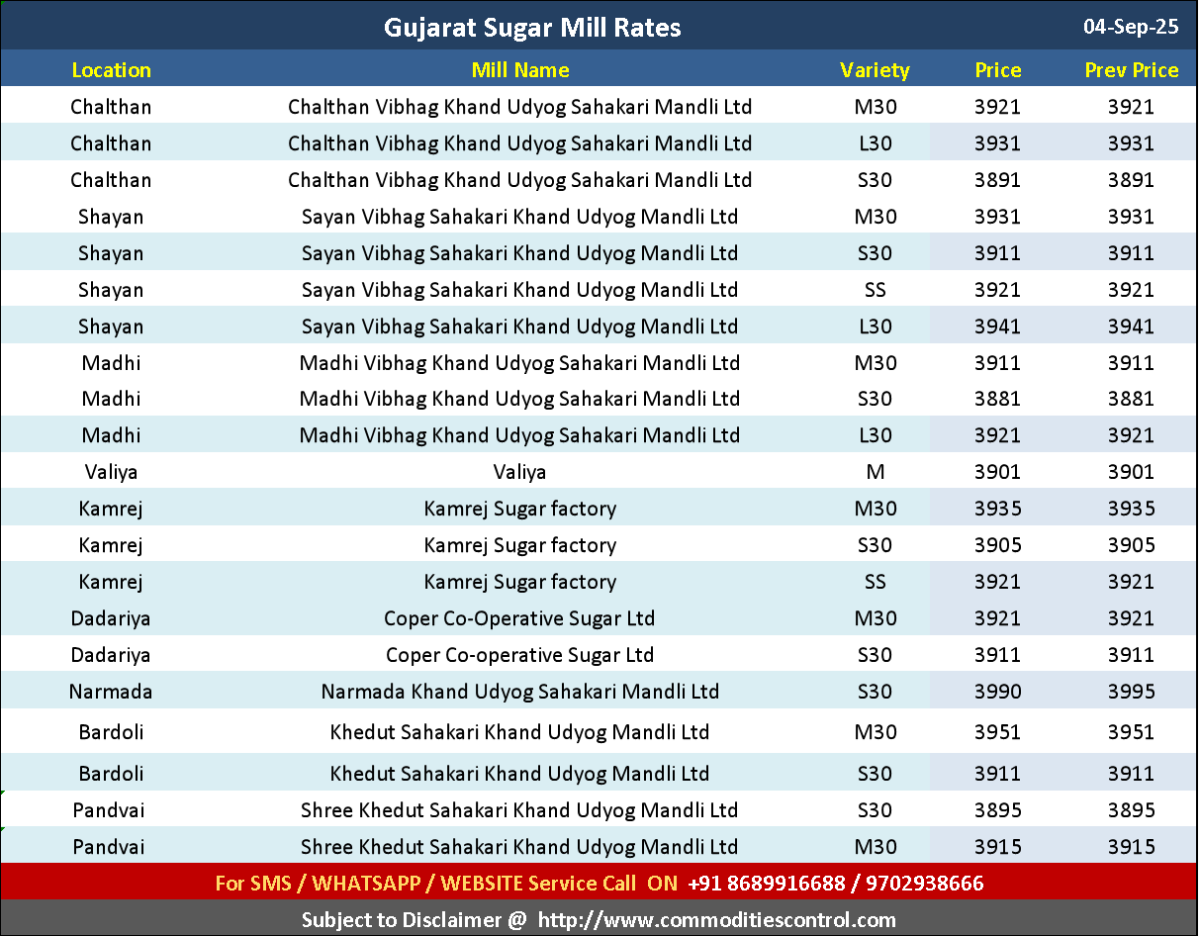Click the Subject to Disclaimer text
Viewport: 1200px width, 936px height.
tap(413, 920)
